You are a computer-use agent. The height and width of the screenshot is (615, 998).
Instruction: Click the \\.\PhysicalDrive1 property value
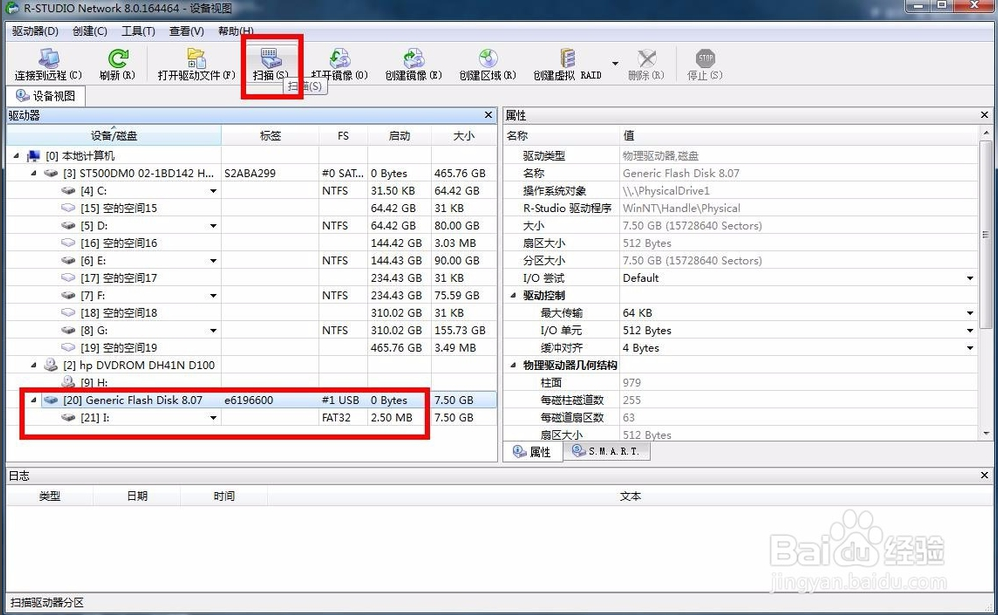point(666,190)
